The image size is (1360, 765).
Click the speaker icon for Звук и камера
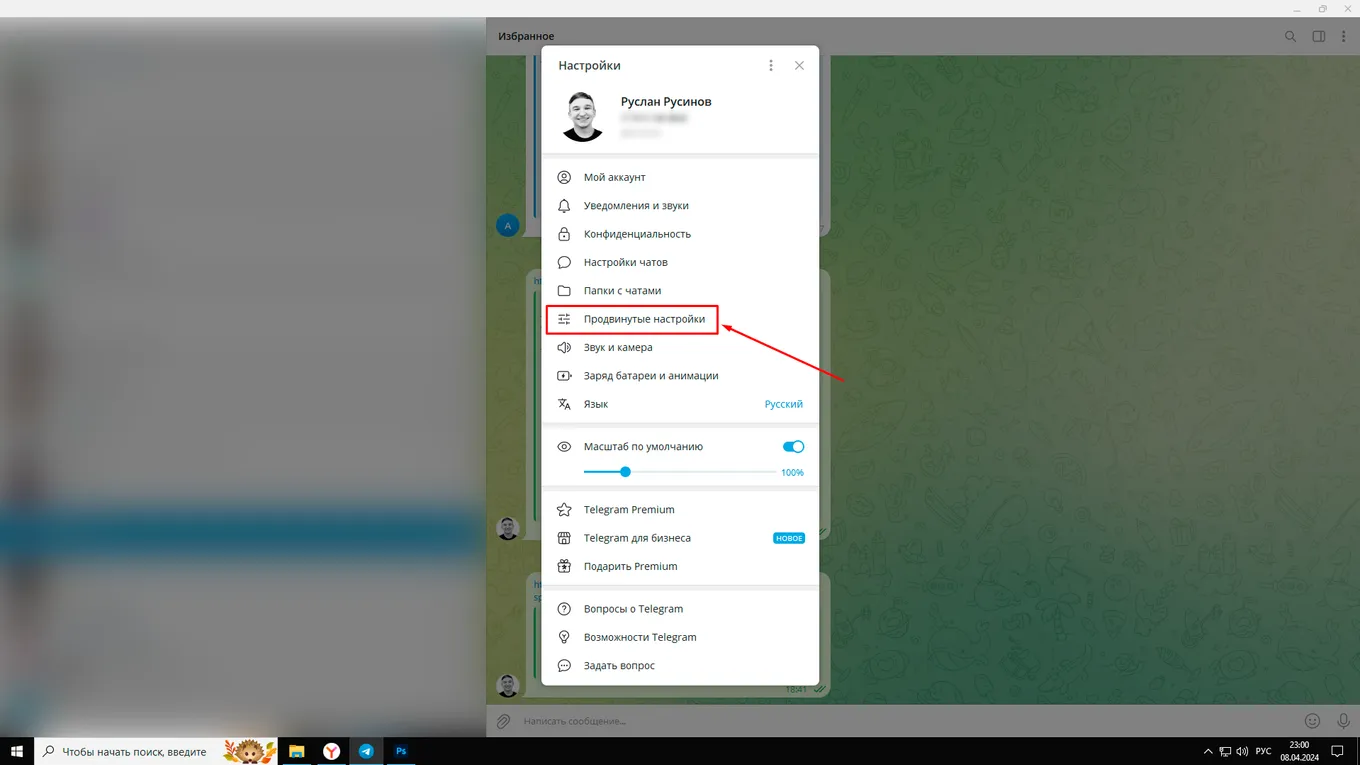564,347
